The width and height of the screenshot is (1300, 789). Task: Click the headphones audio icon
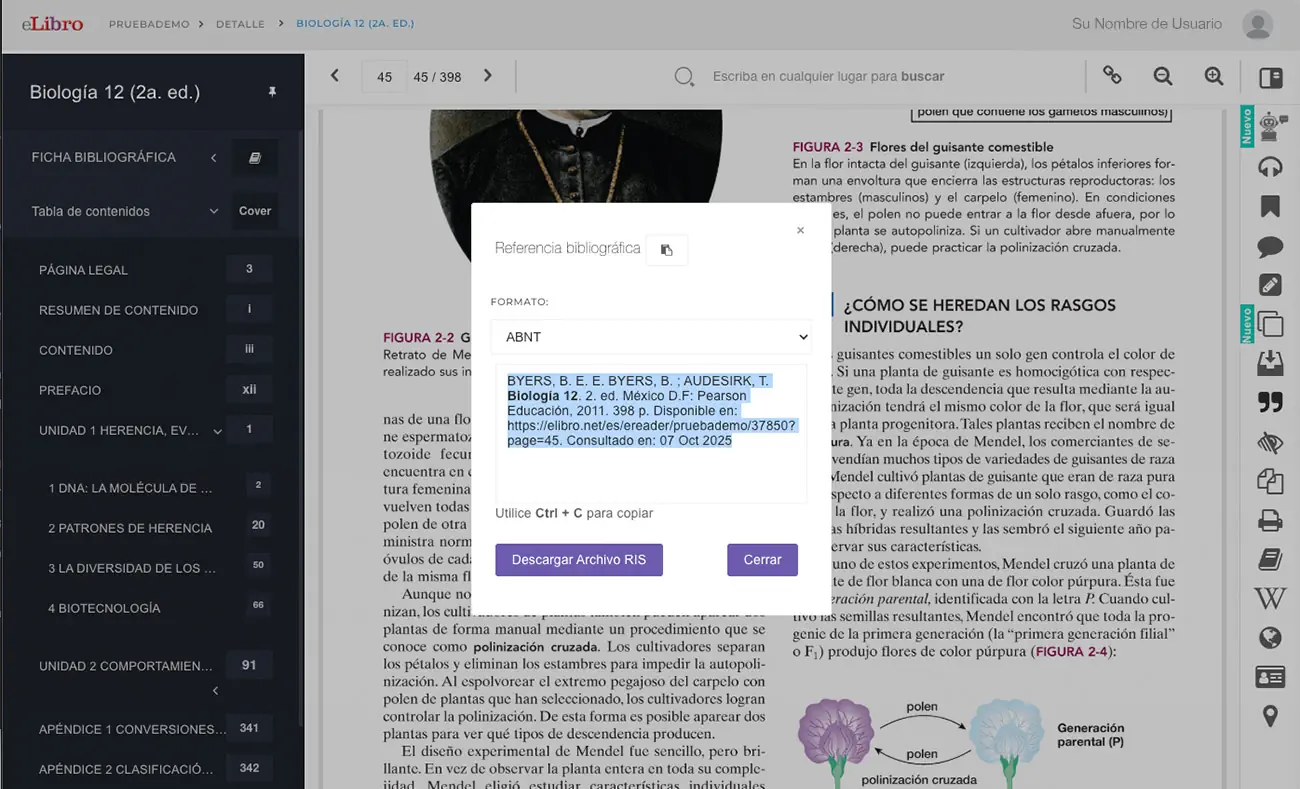click(x=1270, y=167)
